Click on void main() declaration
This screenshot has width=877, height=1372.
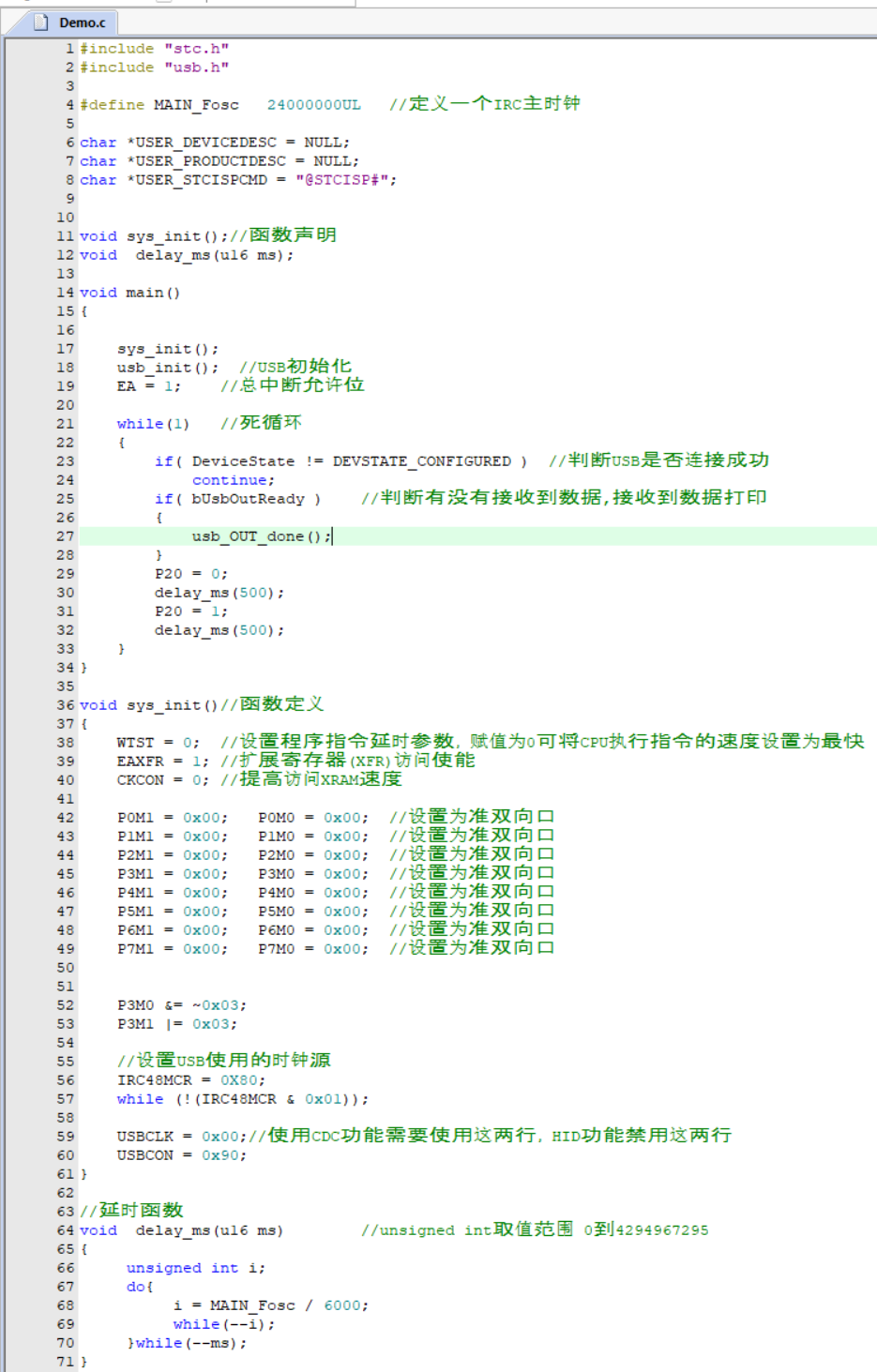tap(130, 293)
